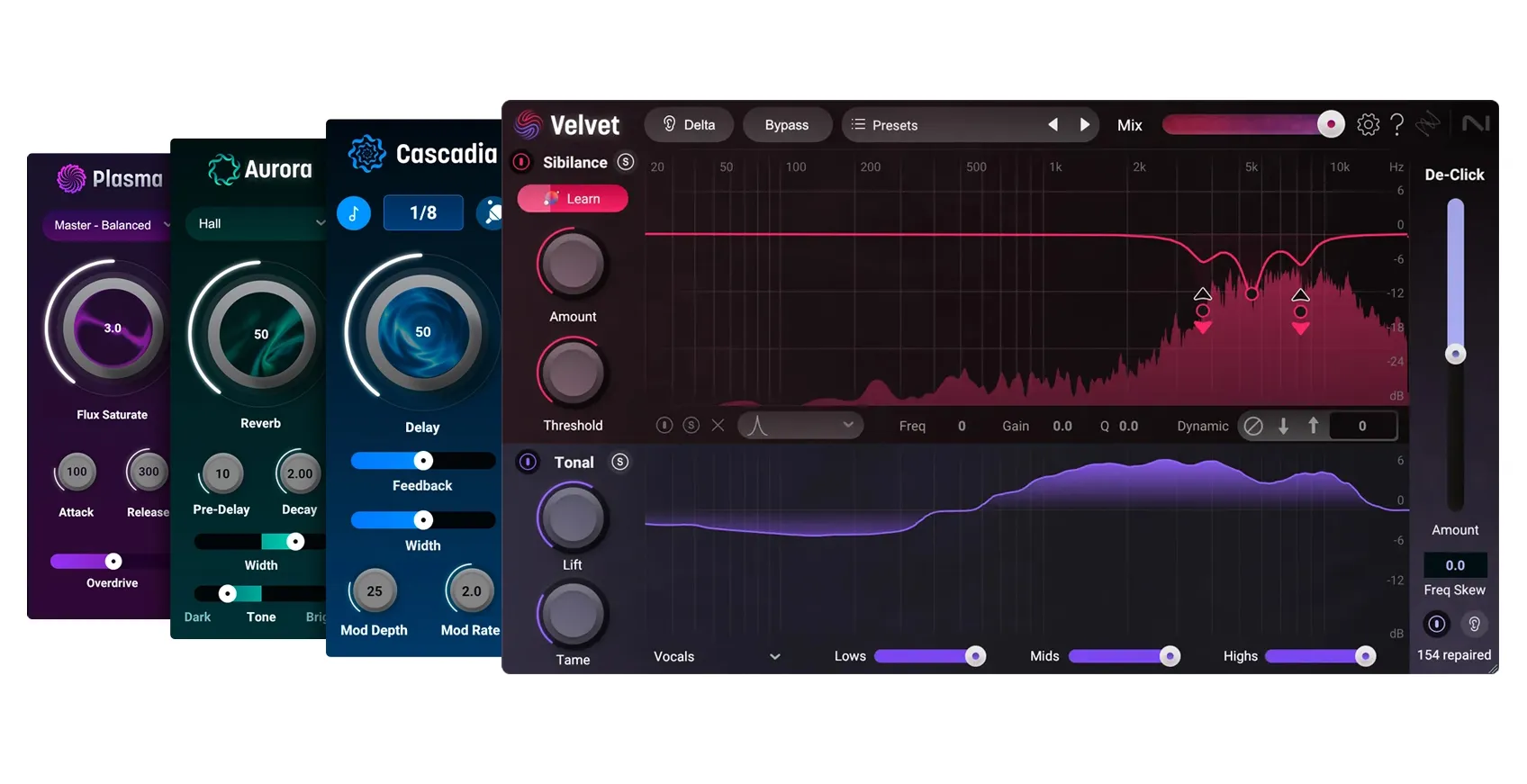This screenshot has width=1527, height=784.
Task: Click the Plasma logo icon
Action: click(71, 179)
